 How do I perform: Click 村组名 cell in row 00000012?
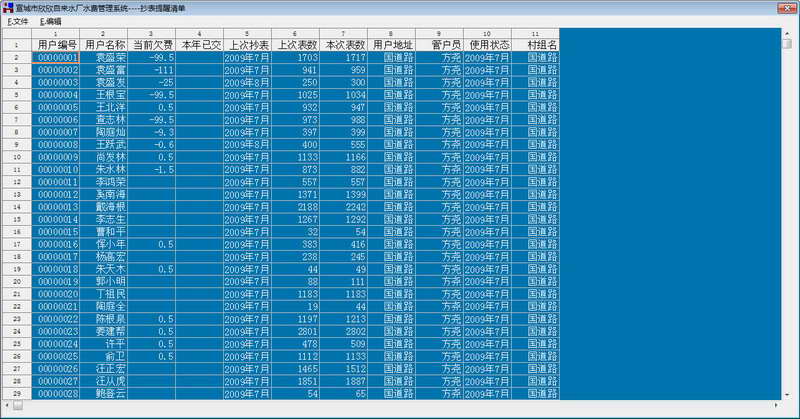click(535, 194)
